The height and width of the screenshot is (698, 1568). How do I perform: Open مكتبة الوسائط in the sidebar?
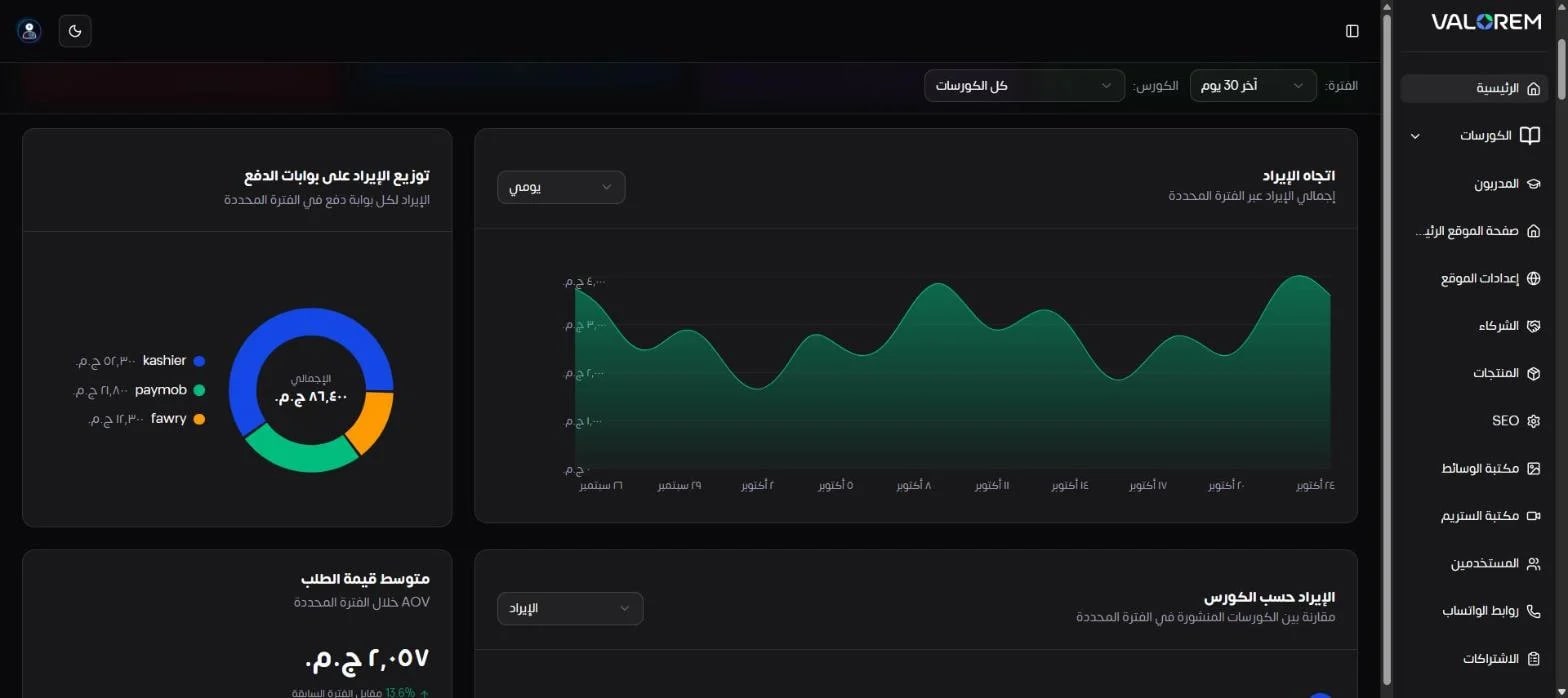pyautogui.click(x=1474, y=469)
